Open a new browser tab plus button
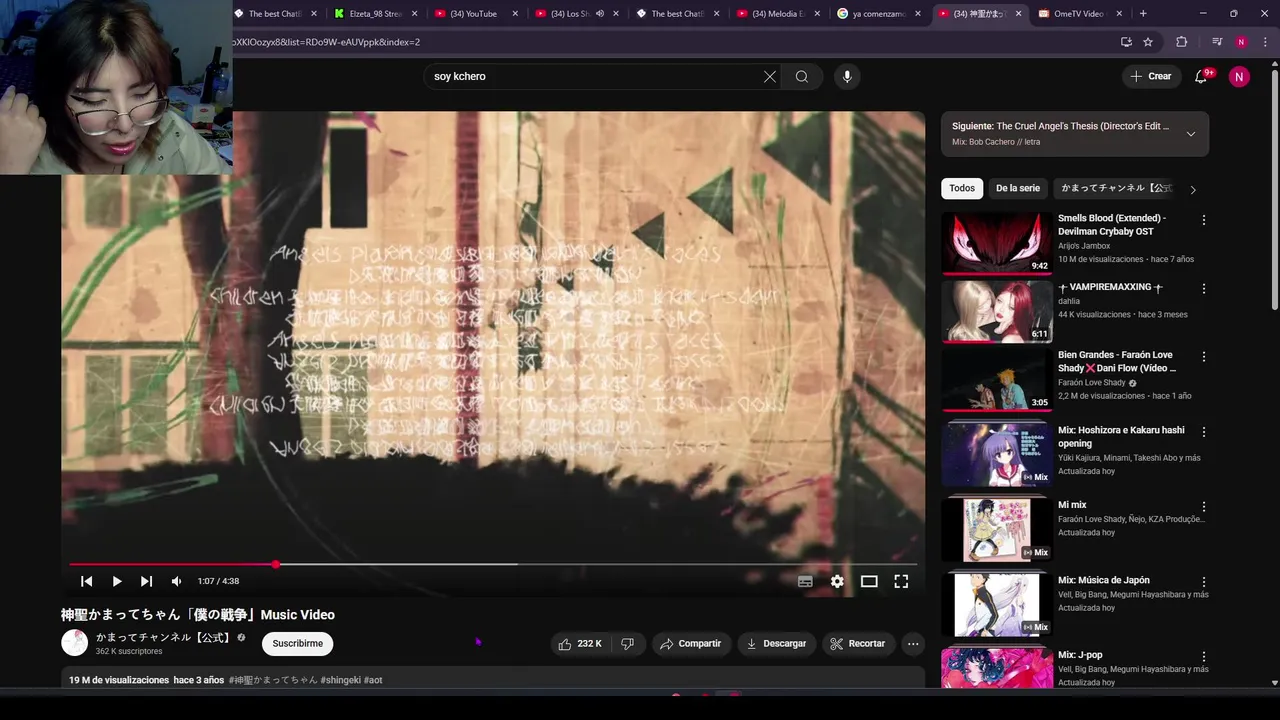The height and width of the screenshot is (720, 1280). [x=1143, y=14]
